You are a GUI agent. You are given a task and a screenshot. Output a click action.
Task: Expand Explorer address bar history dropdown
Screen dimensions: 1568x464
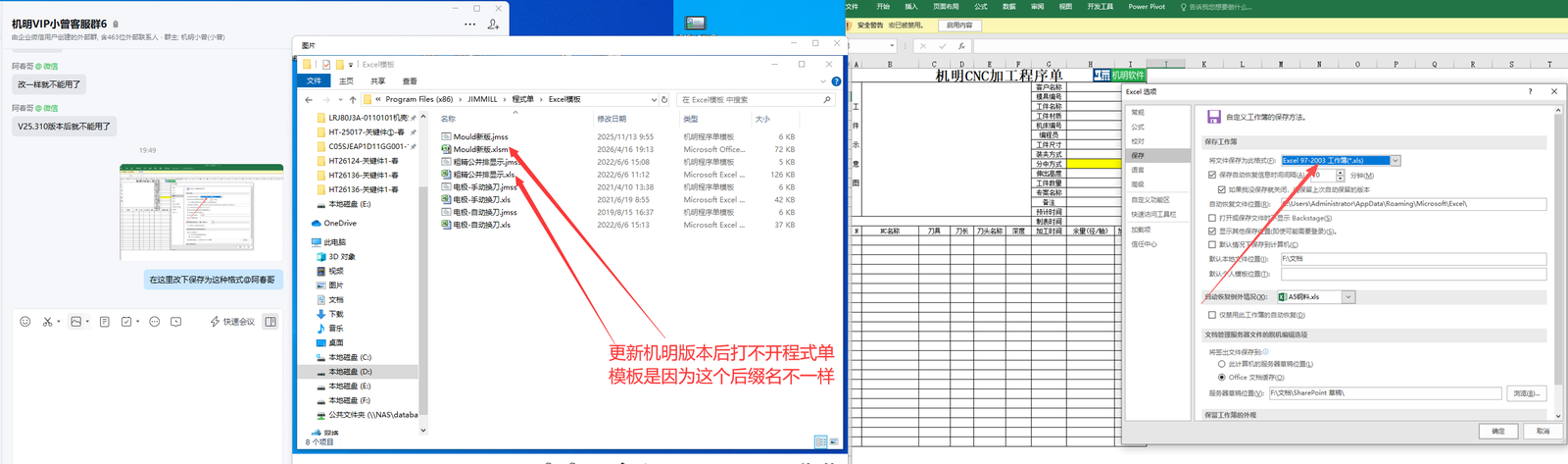[654, 99]
